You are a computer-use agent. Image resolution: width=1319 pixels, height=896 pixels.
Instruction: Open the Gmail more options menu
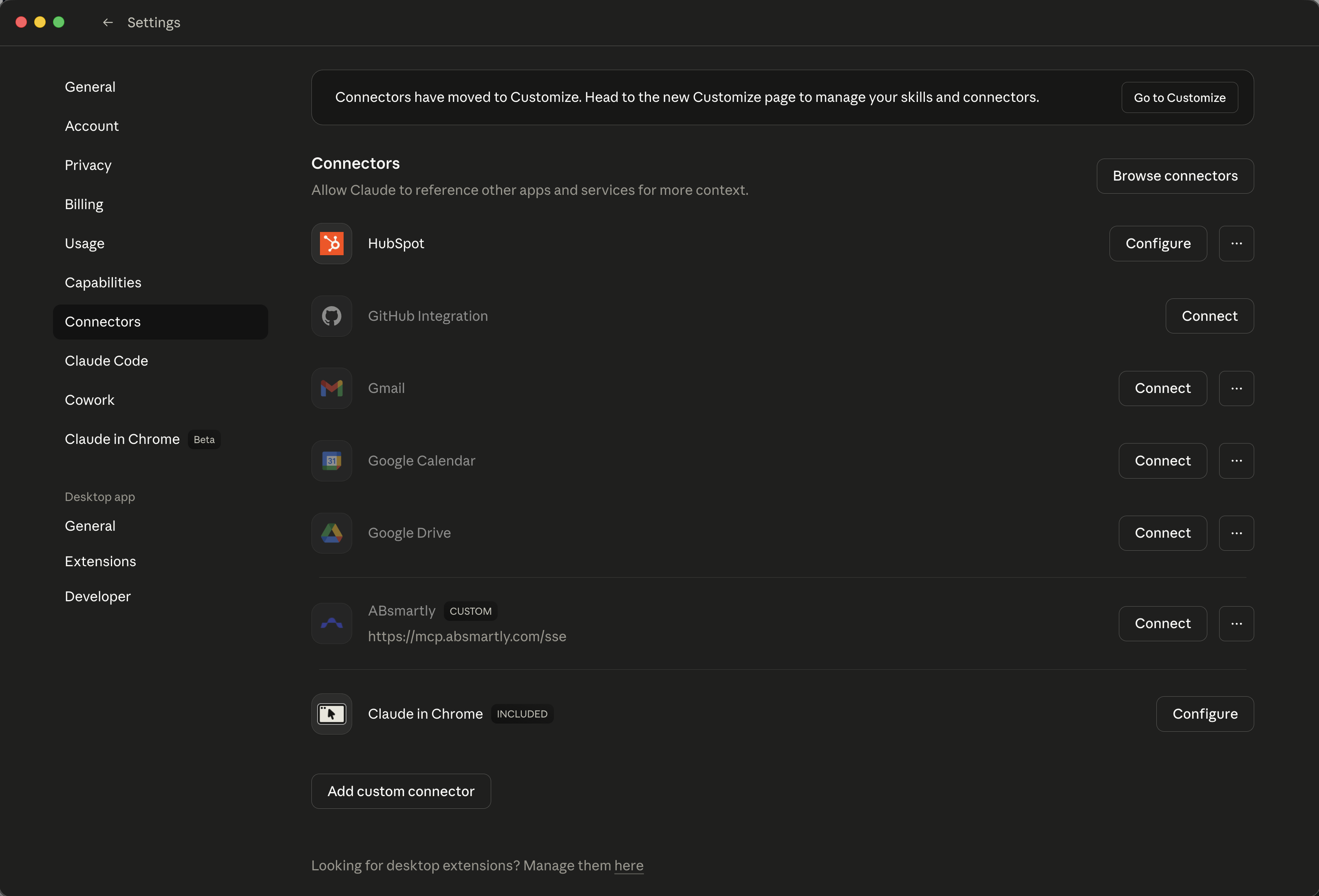click(x=1236, y=388)
